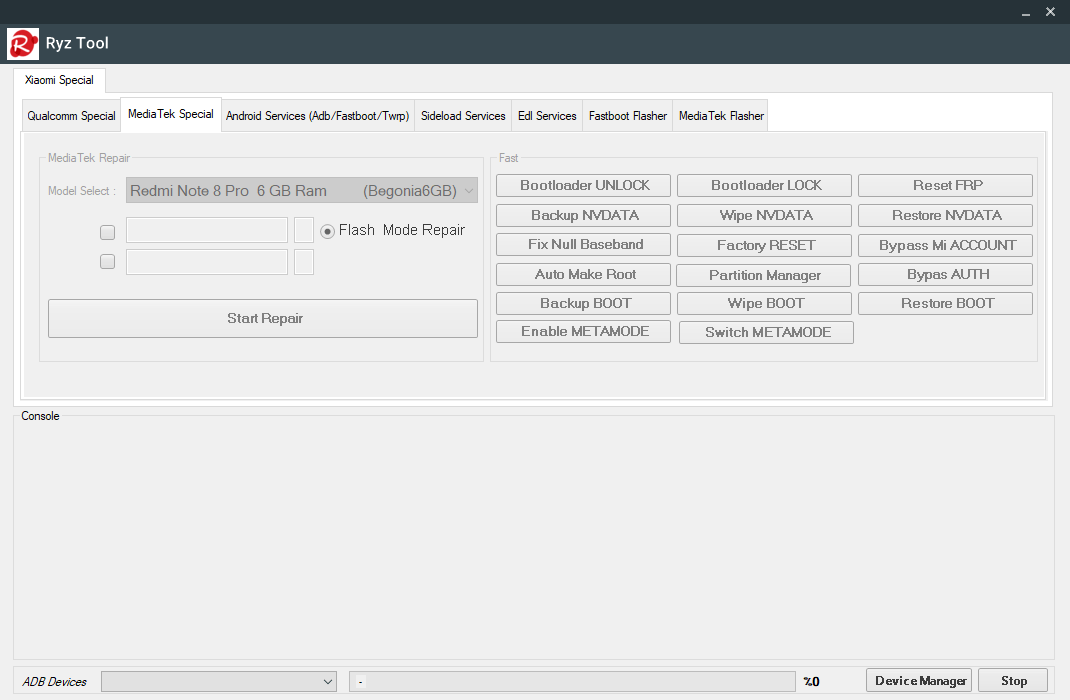Screen dimensions: 1070x700
Task: Open the MediaTek Flasher tab
Action: 720,115
